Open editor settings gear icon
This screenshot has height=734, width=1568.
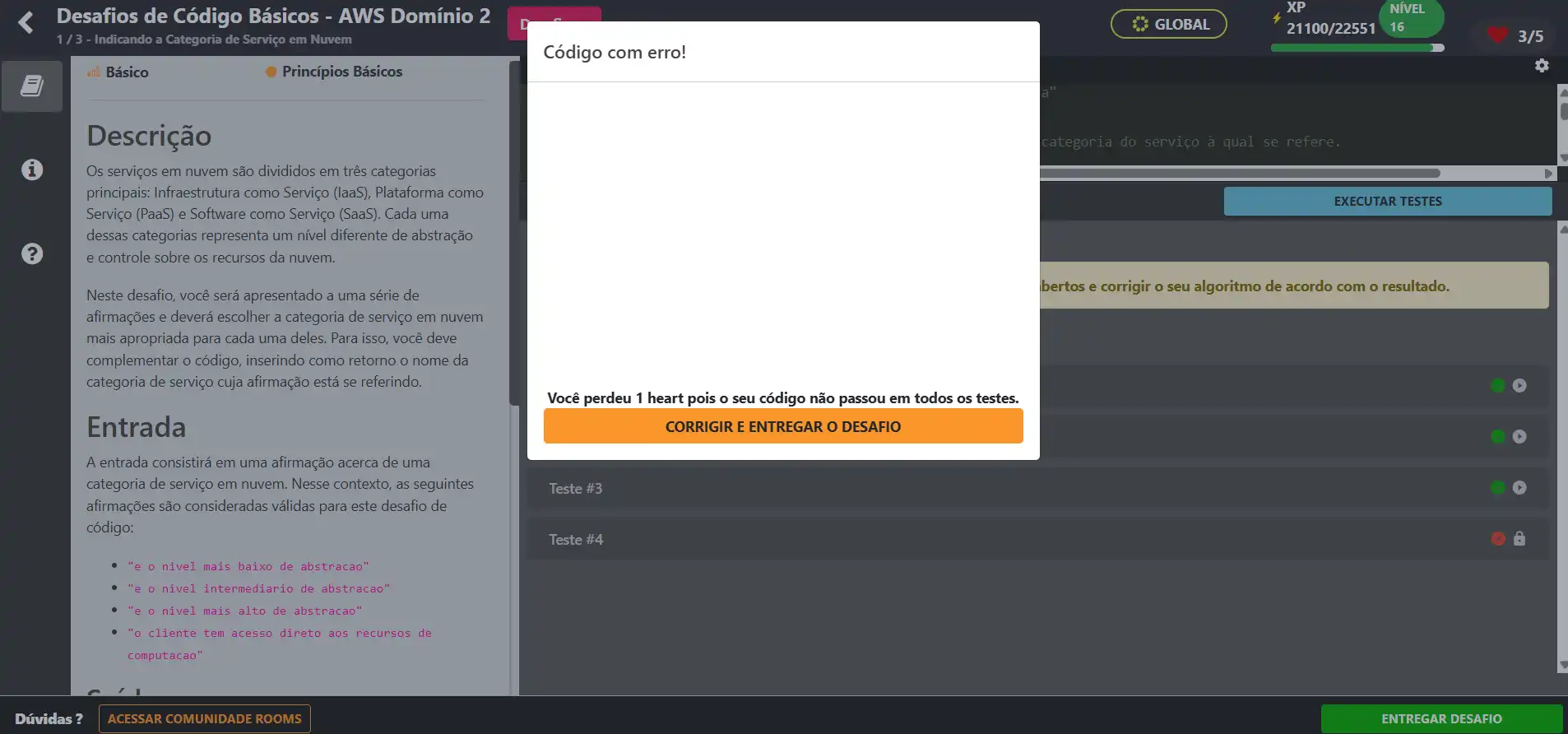(1542, 66)
